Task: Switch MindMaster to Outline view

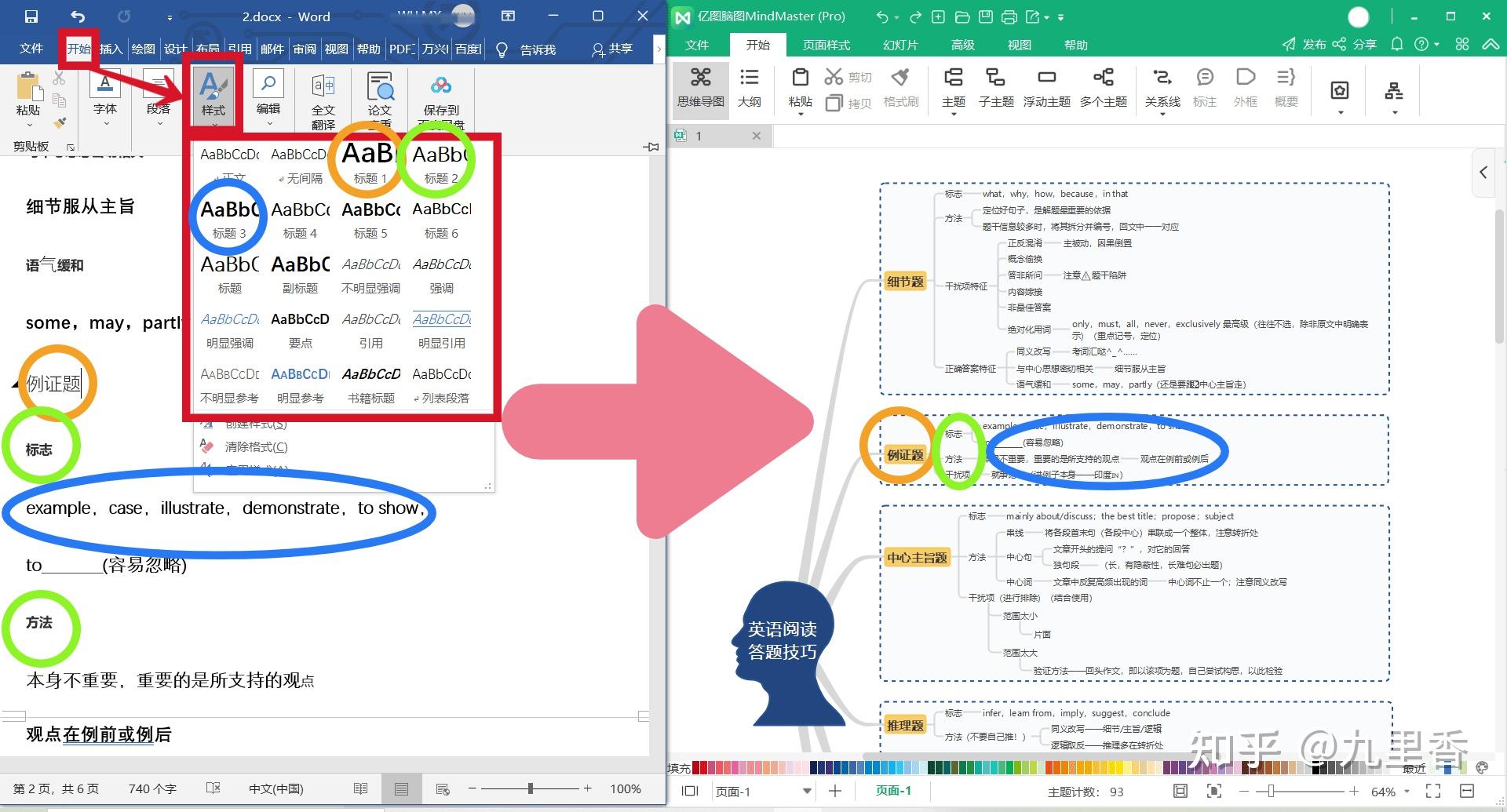Action: pos(750,86)
